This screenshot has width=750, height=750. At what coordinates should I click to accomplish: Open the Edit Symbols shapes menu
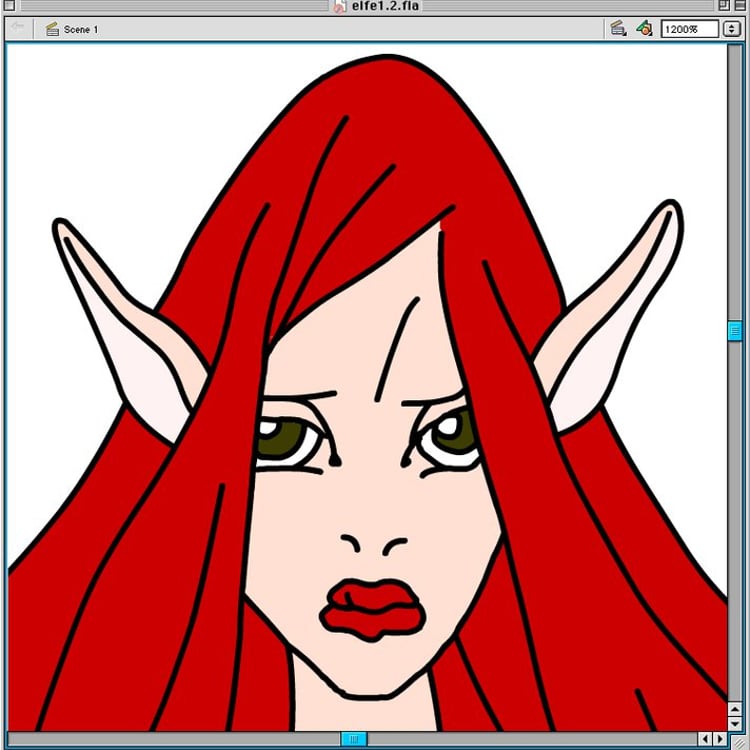(644, 29)
